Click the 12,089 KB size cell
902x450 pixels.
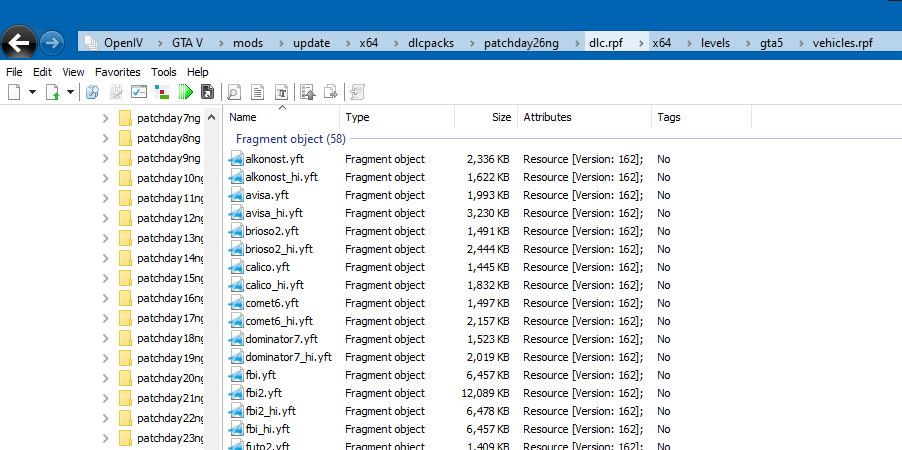(485, 393)
